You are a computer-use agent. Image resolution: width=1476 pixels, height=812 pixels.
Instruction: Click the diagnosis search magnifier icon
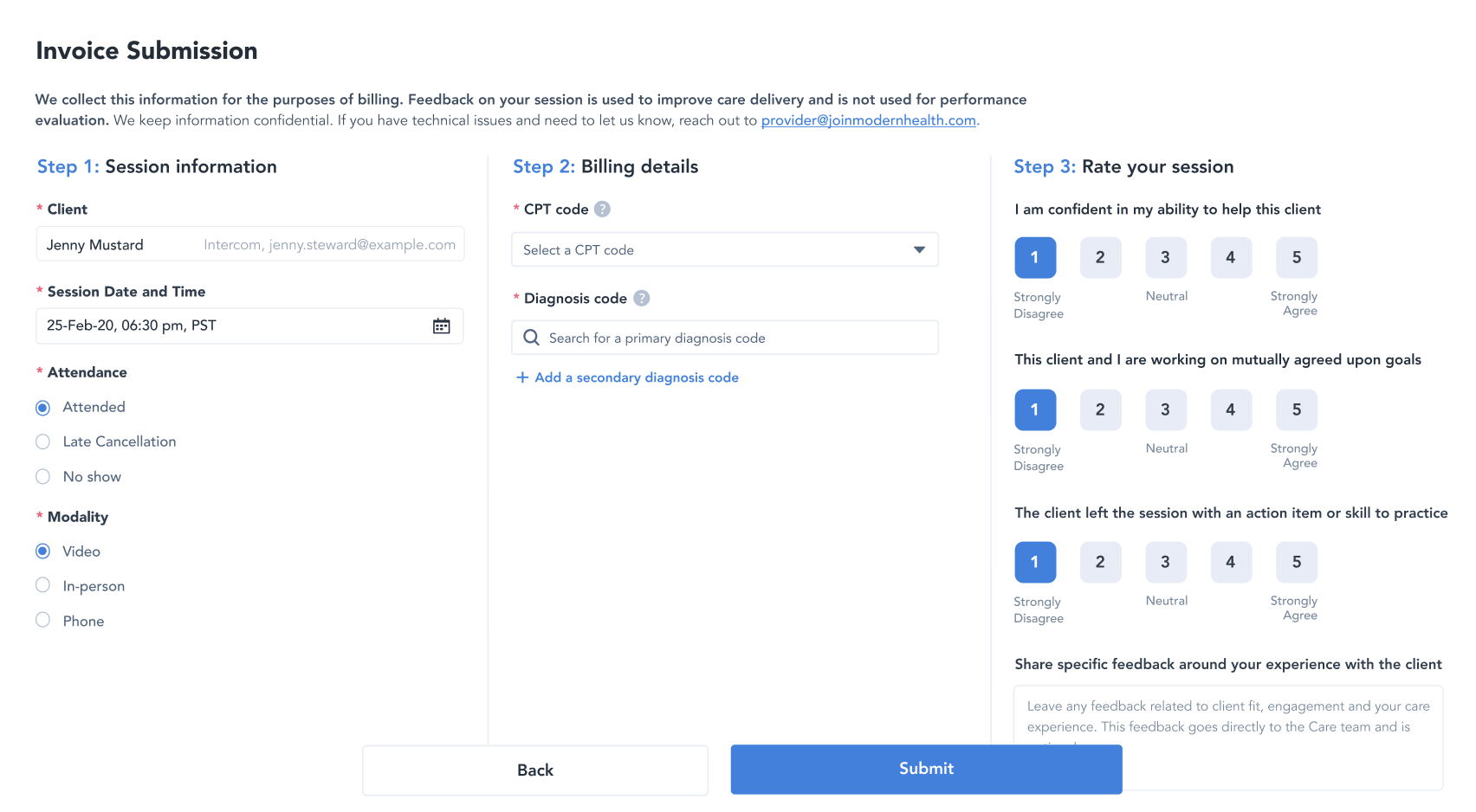pos(532,338)
